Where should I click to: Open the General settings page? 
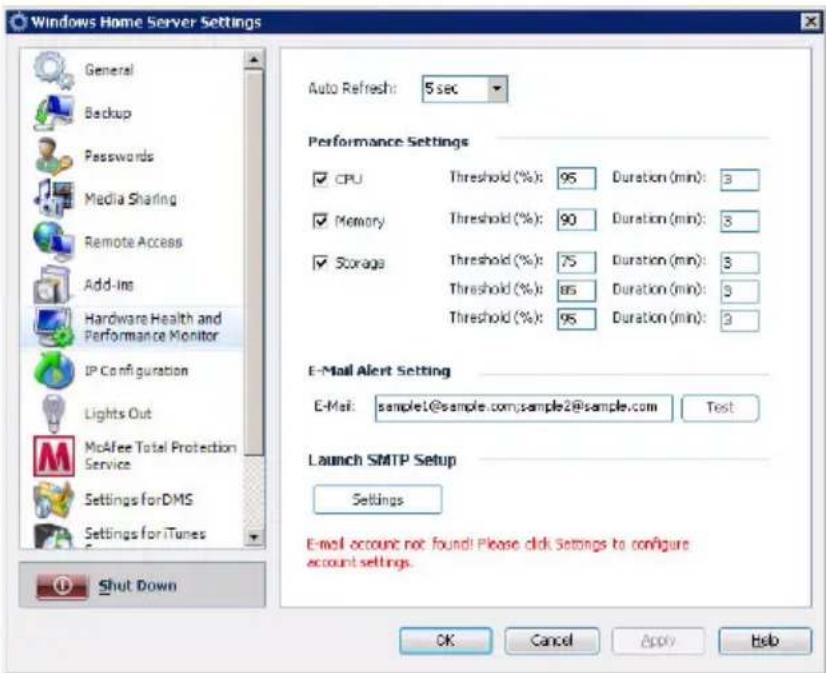(132, 70)
